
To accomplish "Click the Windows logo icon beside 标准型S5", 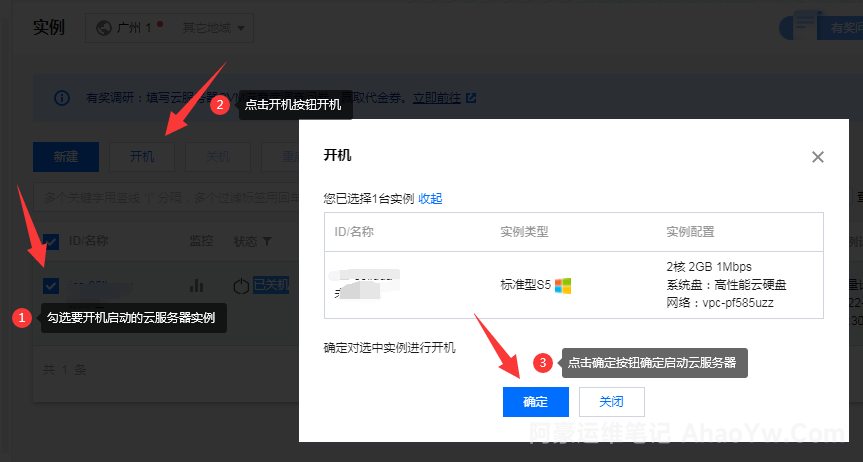I will tap(563, 285).
